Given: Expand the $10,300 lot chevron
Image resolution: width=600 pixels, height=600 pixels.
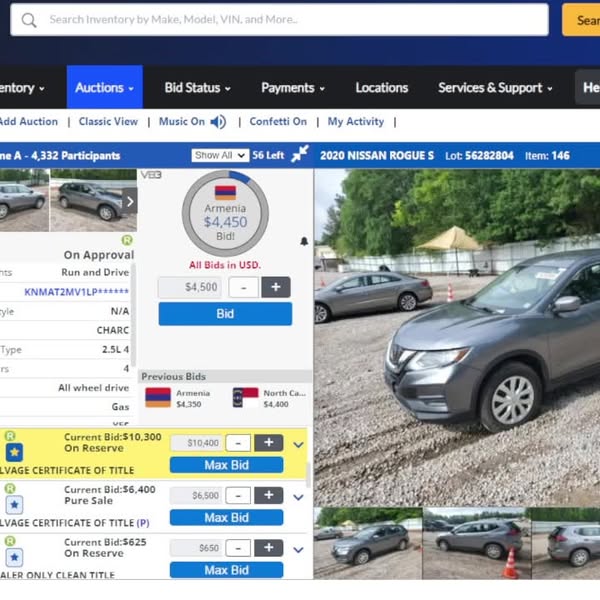Looking at the screenshot, I should point(298,444).
